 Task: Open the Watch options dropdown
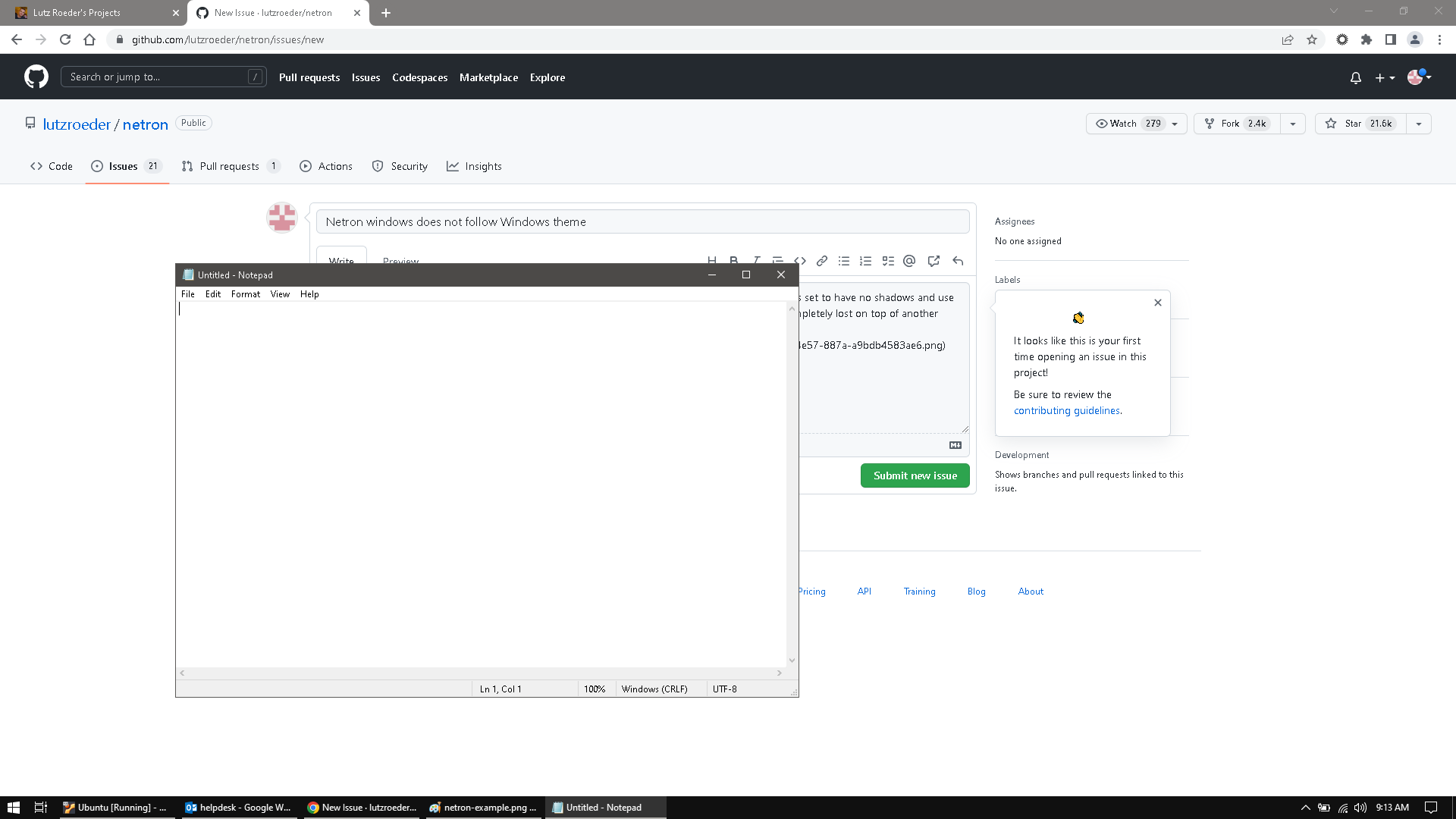tap(1174, 123)
